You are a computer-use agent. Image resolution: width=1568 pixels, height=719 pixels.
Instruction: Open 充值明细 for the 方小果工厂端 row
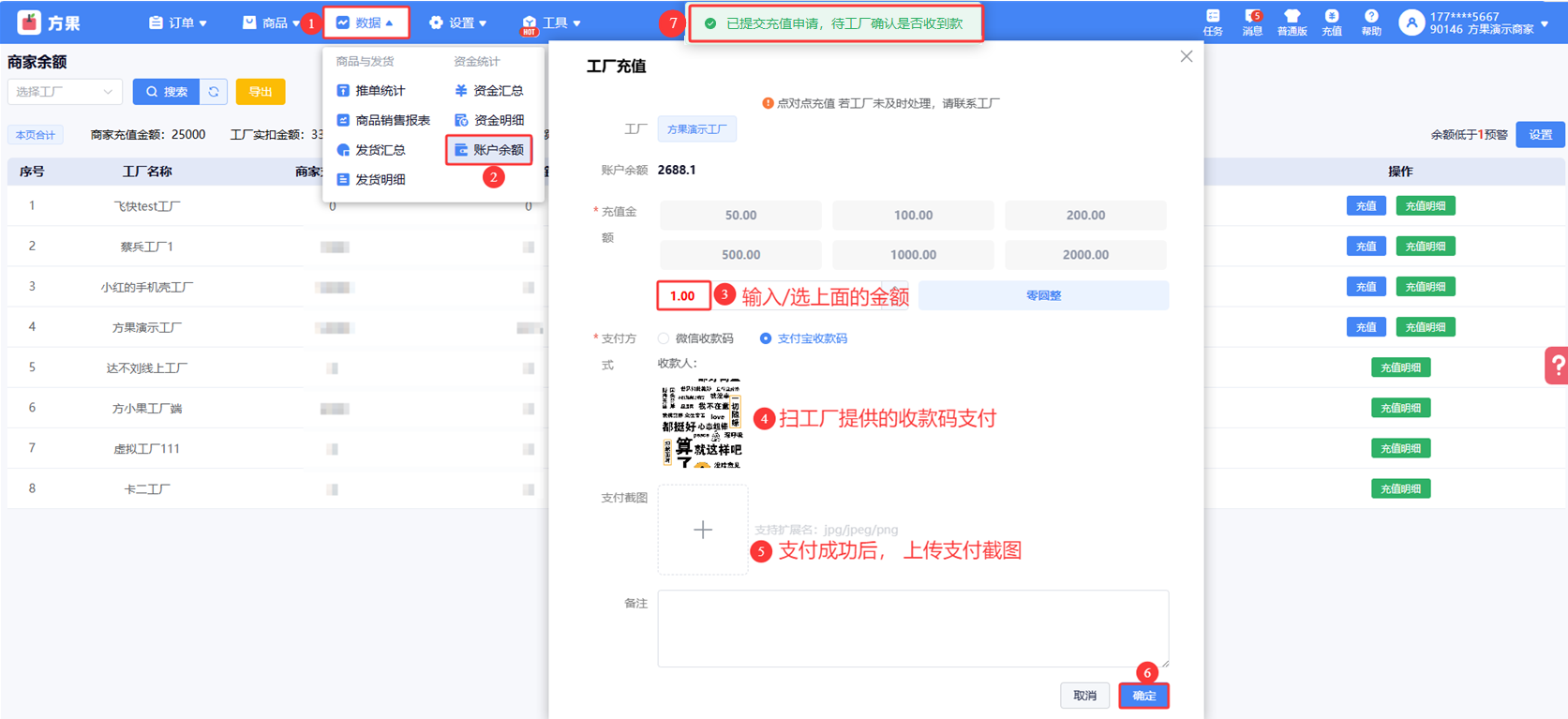pyautogui.click(x=1400, y=408)
